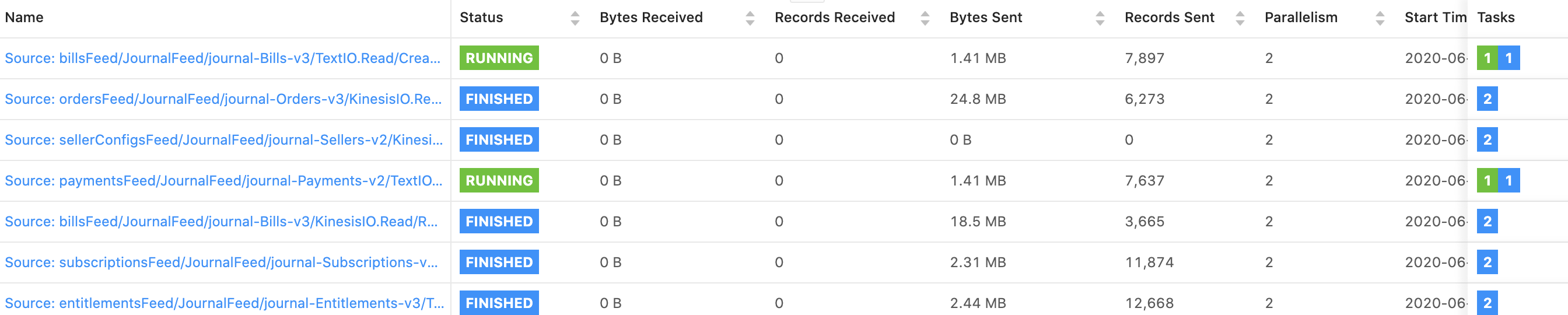Click green task count badge for paymentsFeed
1568x315 pixels.
[x=1486, y=181]
